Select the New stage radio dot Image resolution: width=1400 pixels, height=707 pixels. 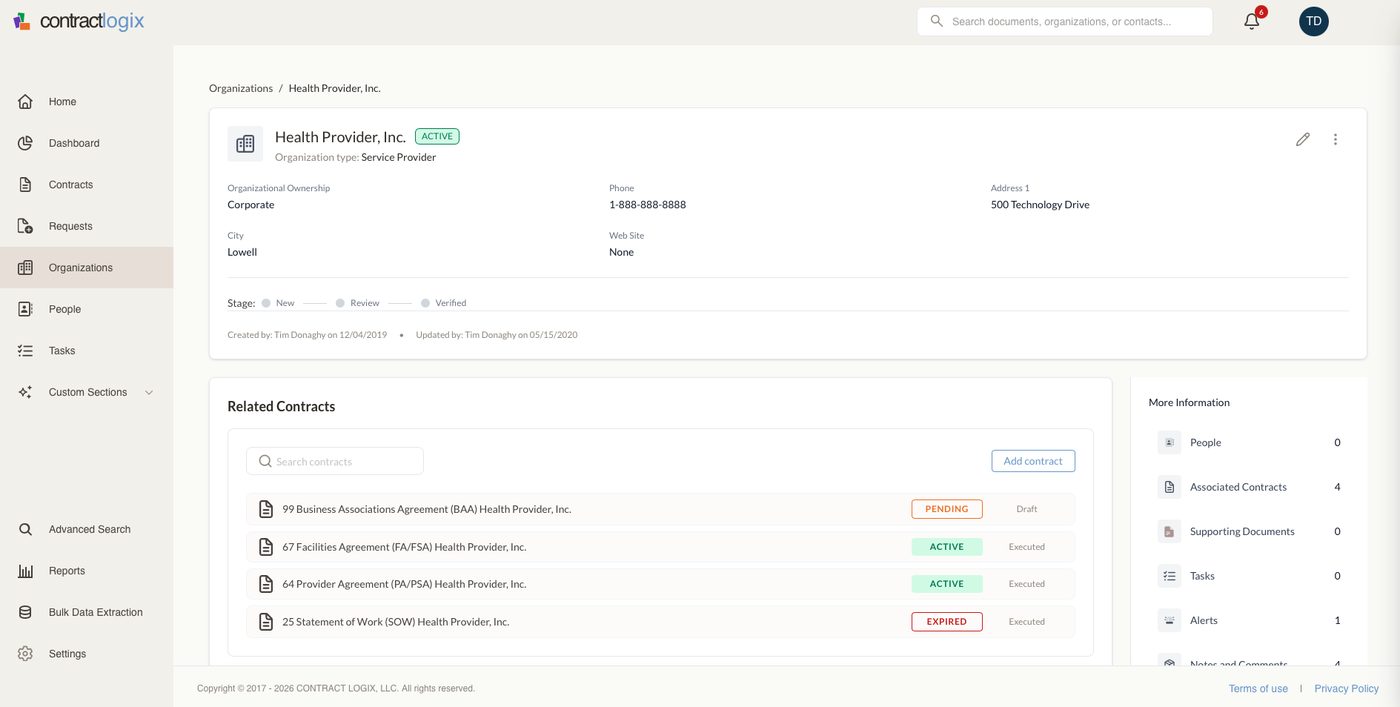pyautogui.click(x=266, y=303)
